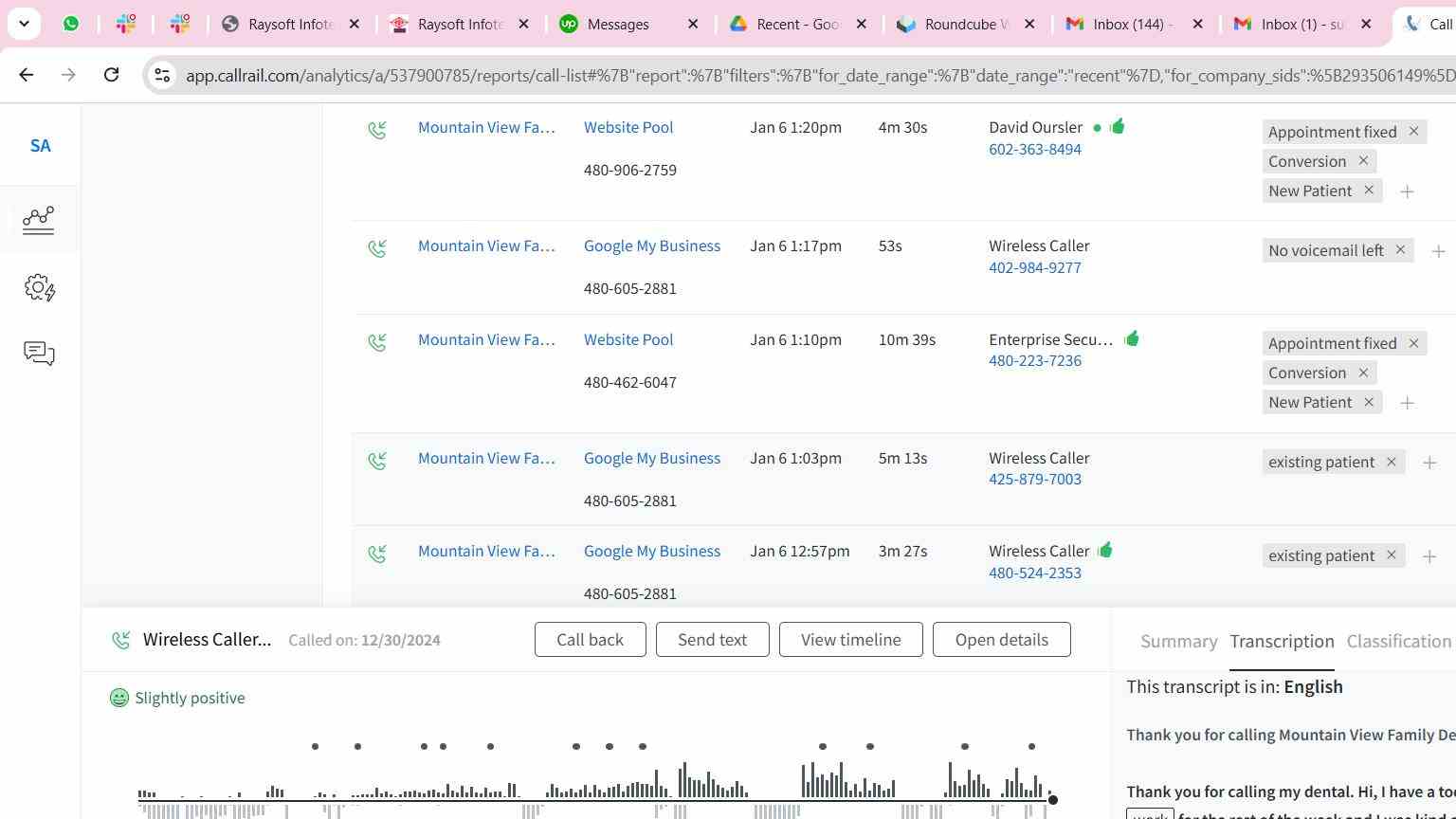The width and height of the screenshot is (1456, 819).
Task: Open Mountain View Fa… company on 1:10pm call
Action: (486, 339)
